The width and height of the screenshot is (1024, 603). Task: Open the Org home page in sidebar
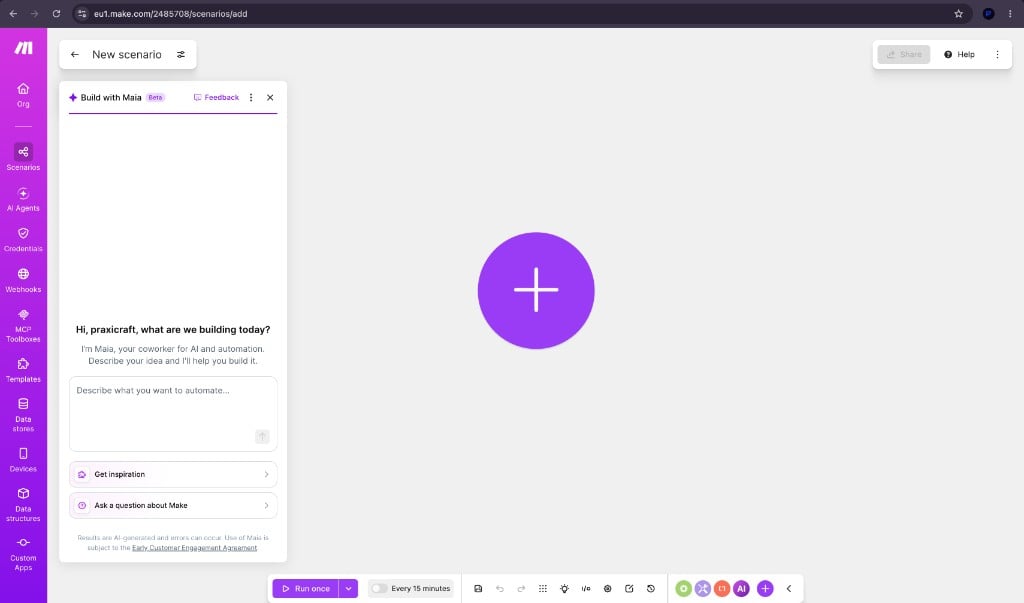click(x=23, y=95)
